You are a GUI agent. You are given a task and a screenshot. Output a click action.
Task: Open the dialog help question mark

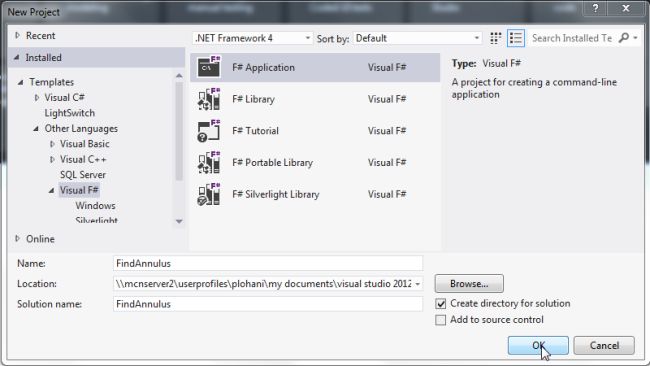595,8
